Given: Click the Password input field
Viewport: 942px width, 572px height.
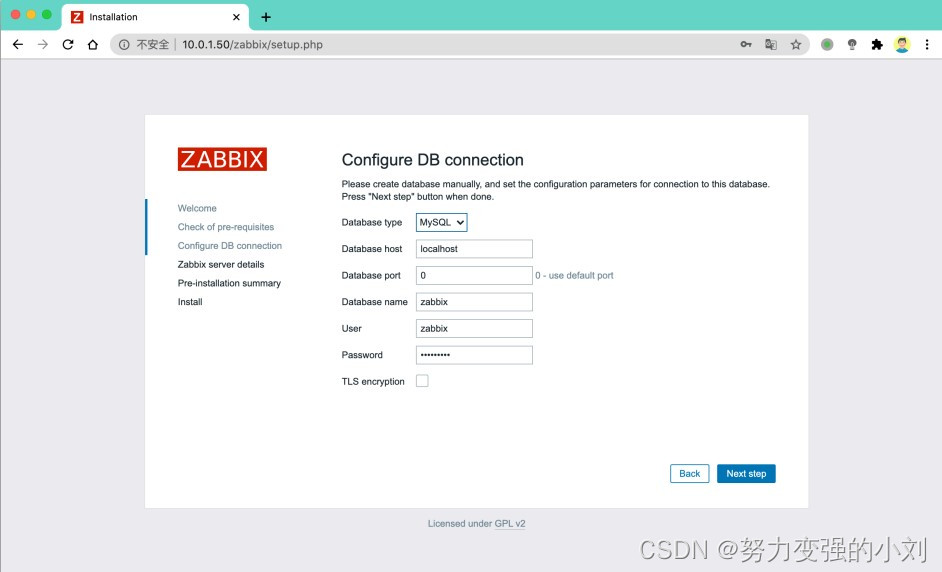Looking at the screenshot, I should click(x=474, y=355).
